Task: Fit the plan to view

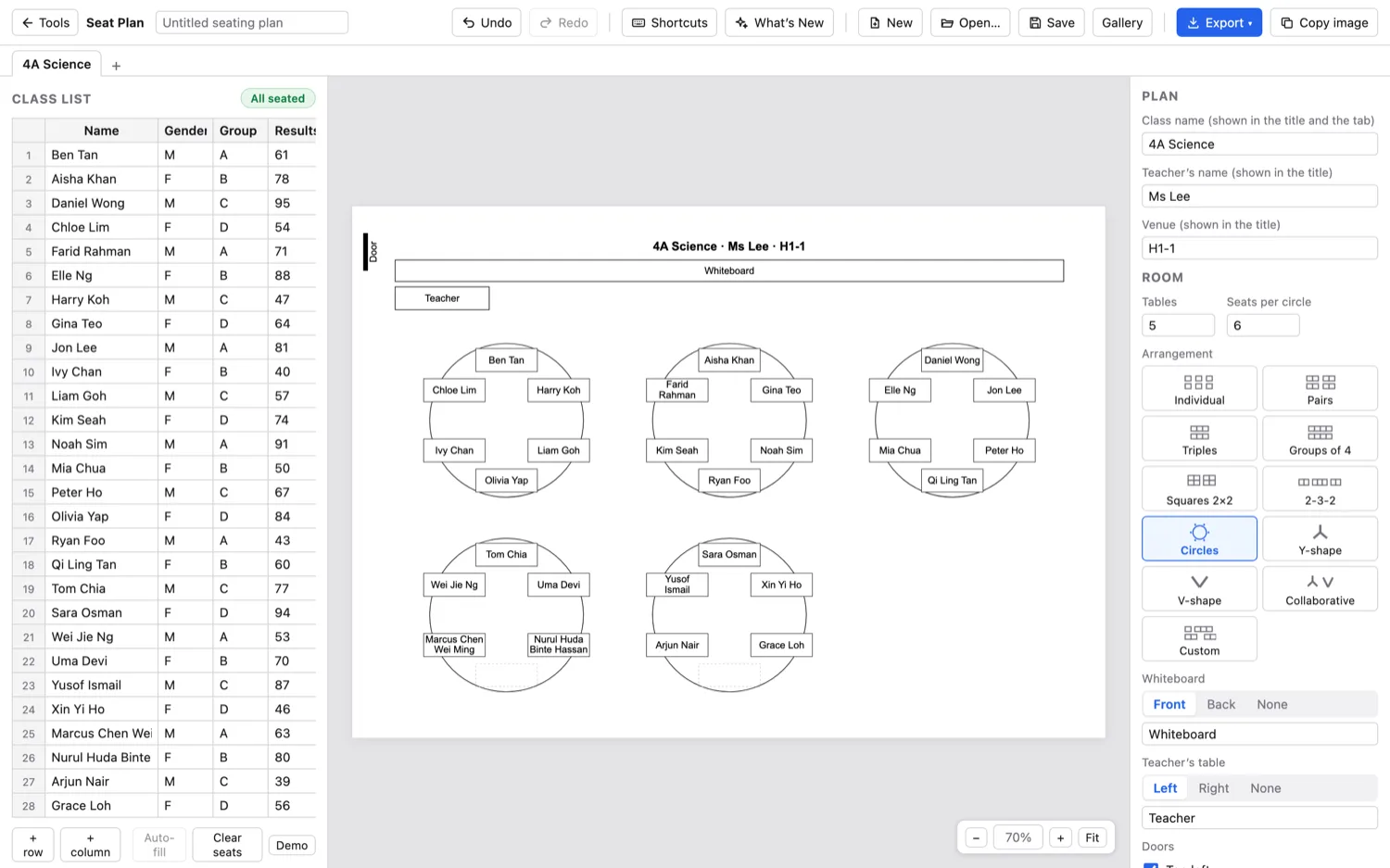Action: pos(1093,837)
